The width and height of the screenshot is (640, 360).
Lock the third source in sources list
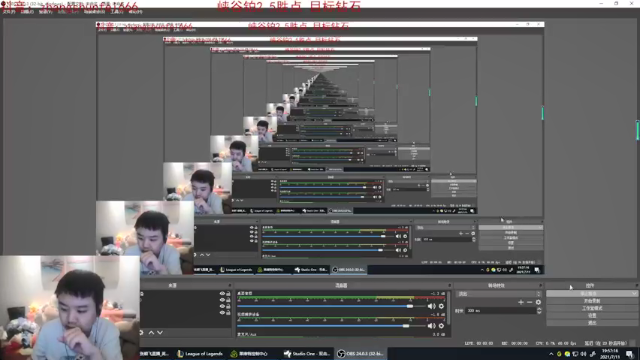coord(228,306)
